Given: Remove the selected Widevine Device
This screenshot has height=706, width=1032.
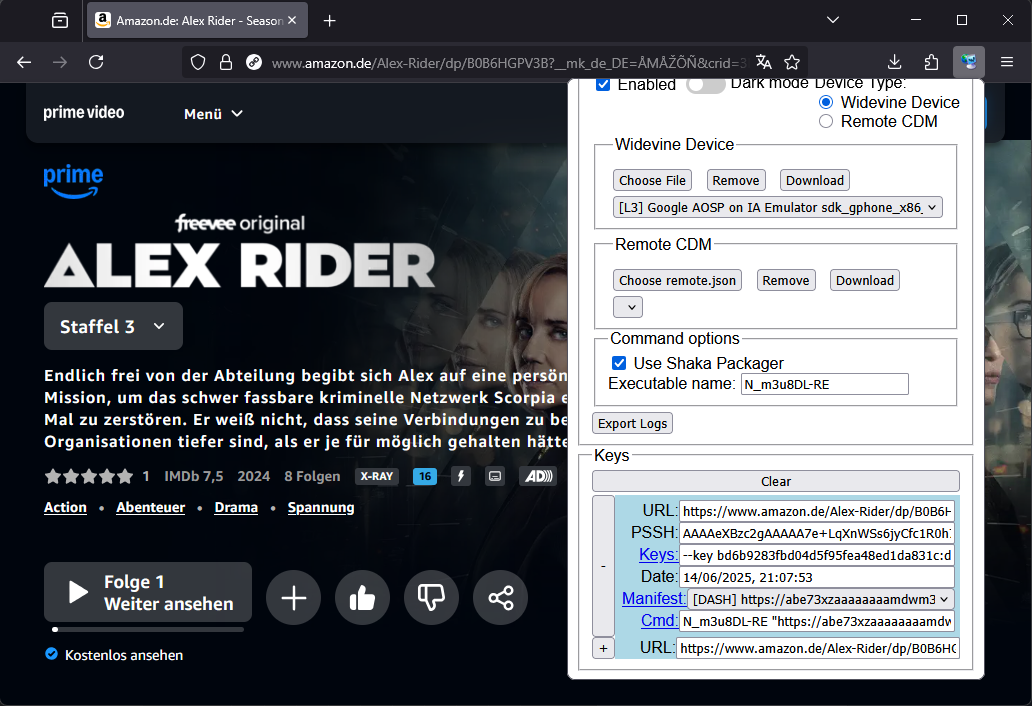Looking at the screenshot, I should (x=736, y=180).
